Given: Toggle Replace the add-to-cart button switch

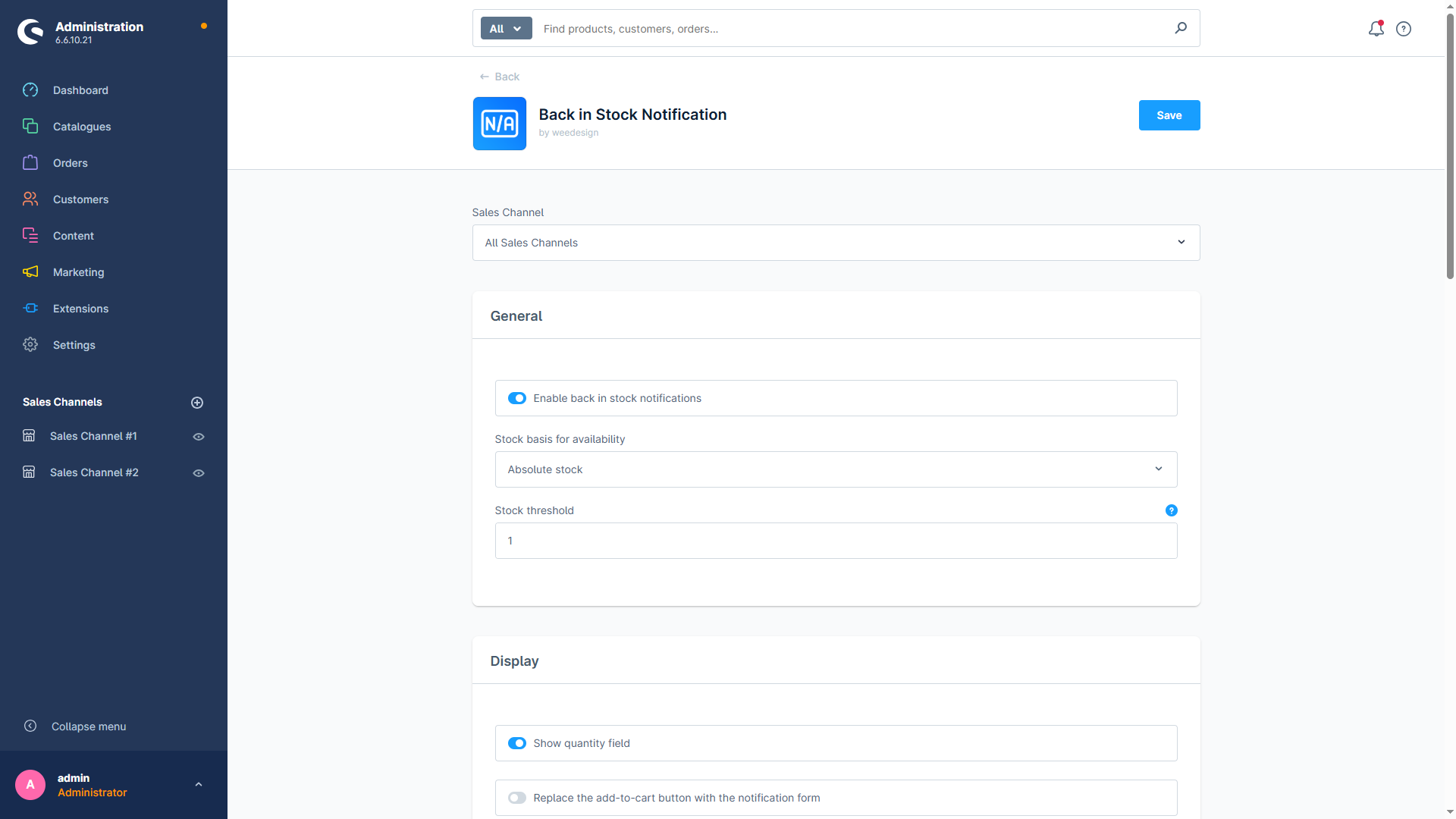Looking at the screenshot, I should [x=517, y=798].
